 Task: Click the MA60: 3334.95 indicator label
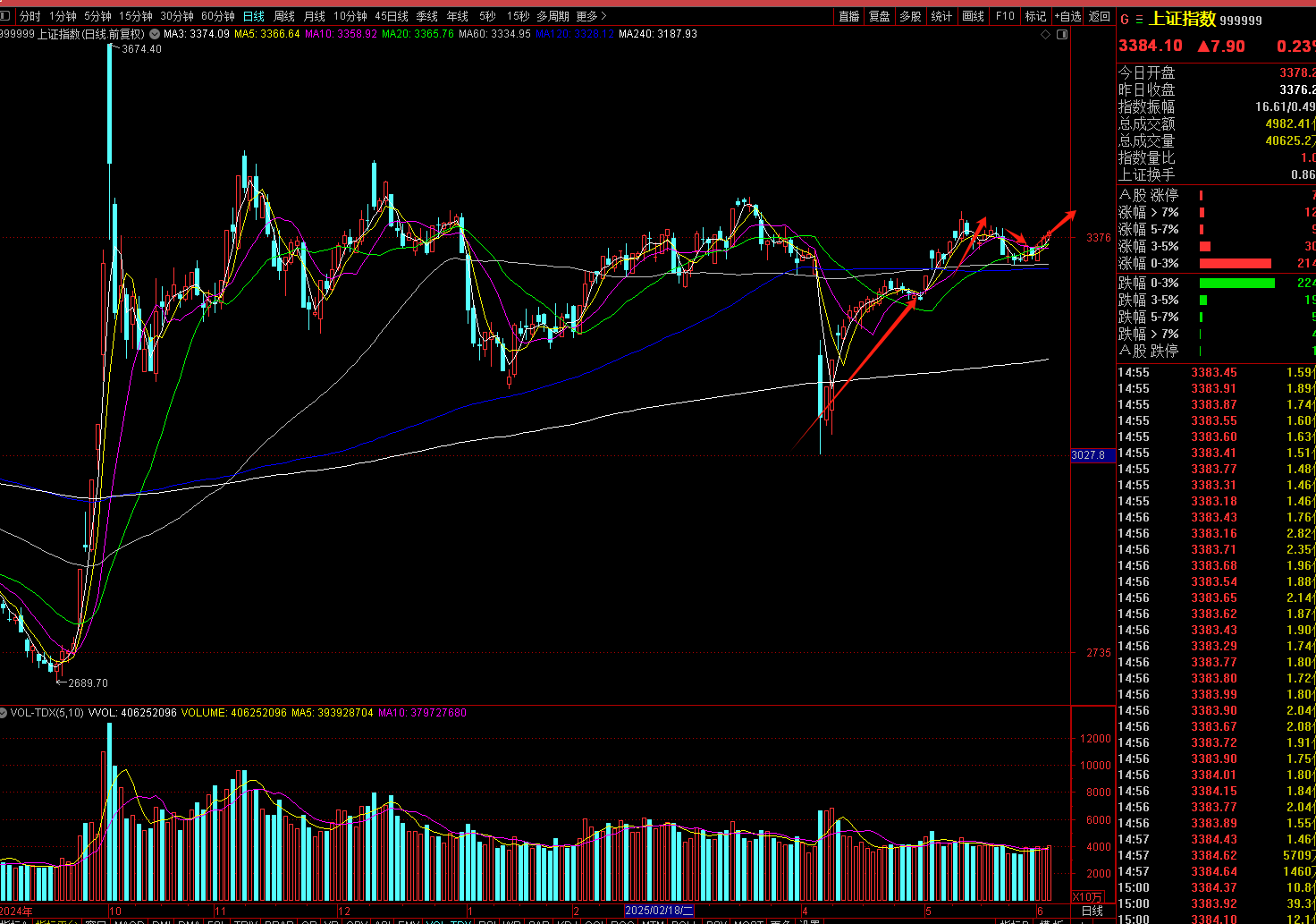[x=494, y=34]
